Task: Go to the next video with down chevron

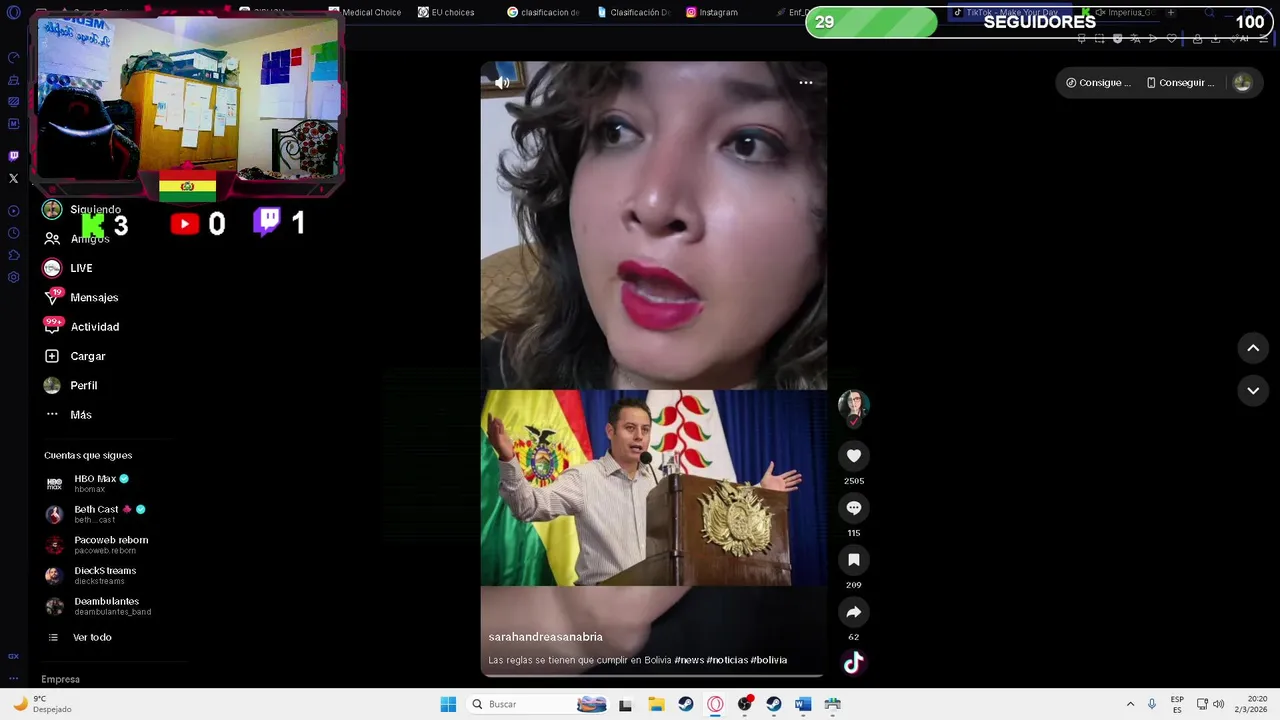Action: click(1253, 391)
